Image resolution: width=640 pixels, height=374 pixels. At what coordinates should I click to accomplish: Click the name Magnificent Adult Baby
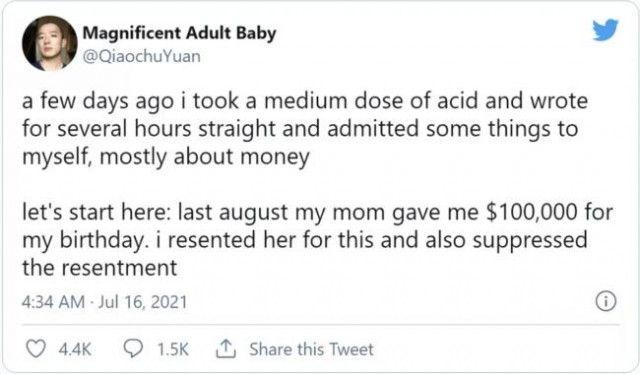pos(180,33)
